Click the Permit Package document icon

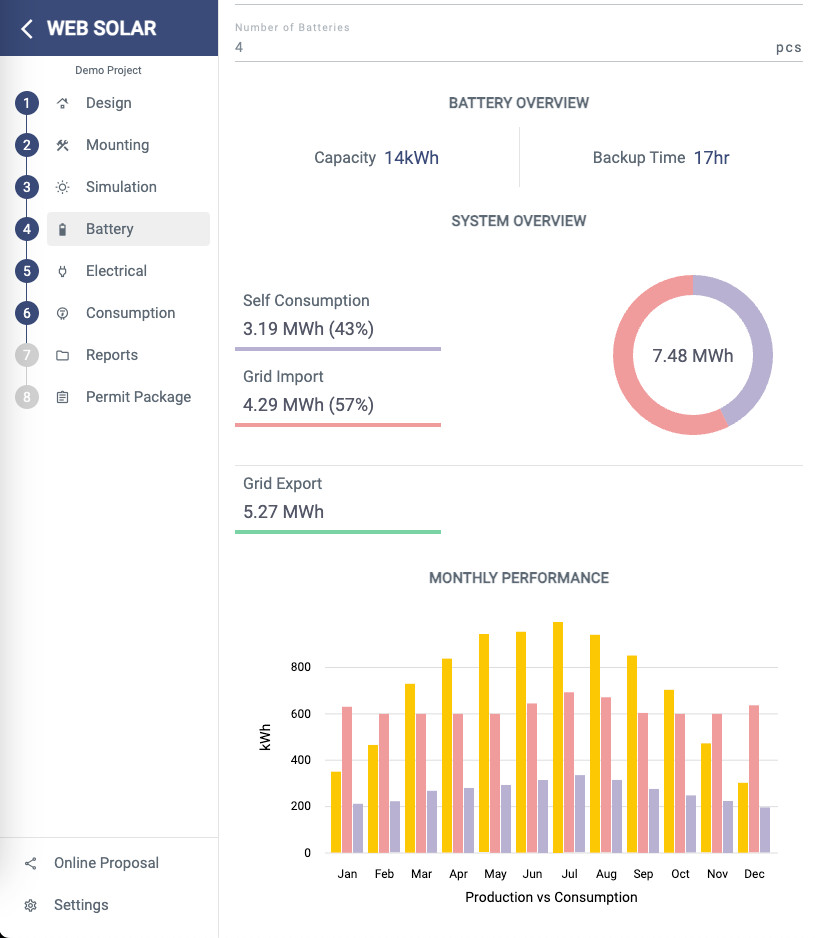pyautogui.click(x=62, y=397)
